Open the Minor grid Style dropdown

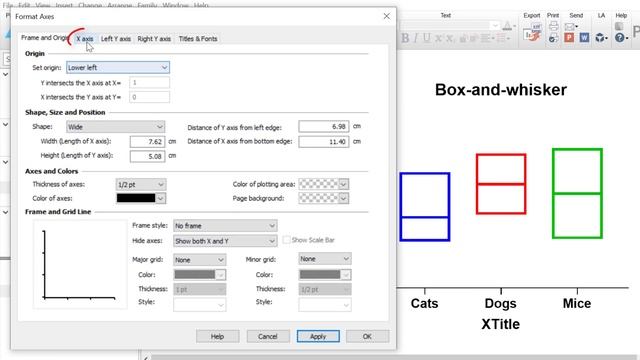(325, 304)
